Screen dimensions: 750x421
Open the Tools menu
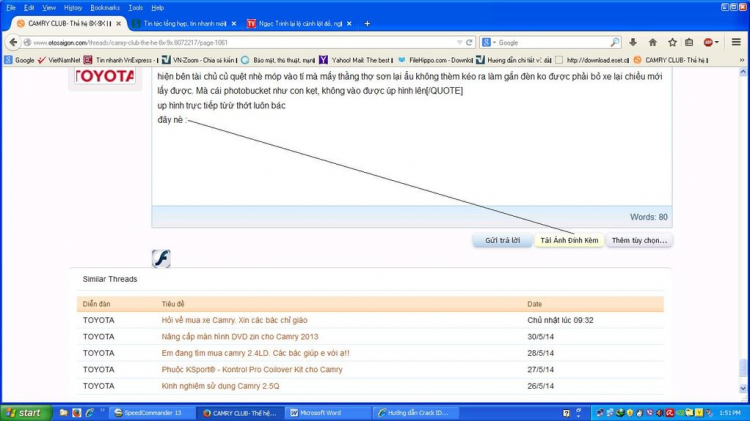[135, 8]
